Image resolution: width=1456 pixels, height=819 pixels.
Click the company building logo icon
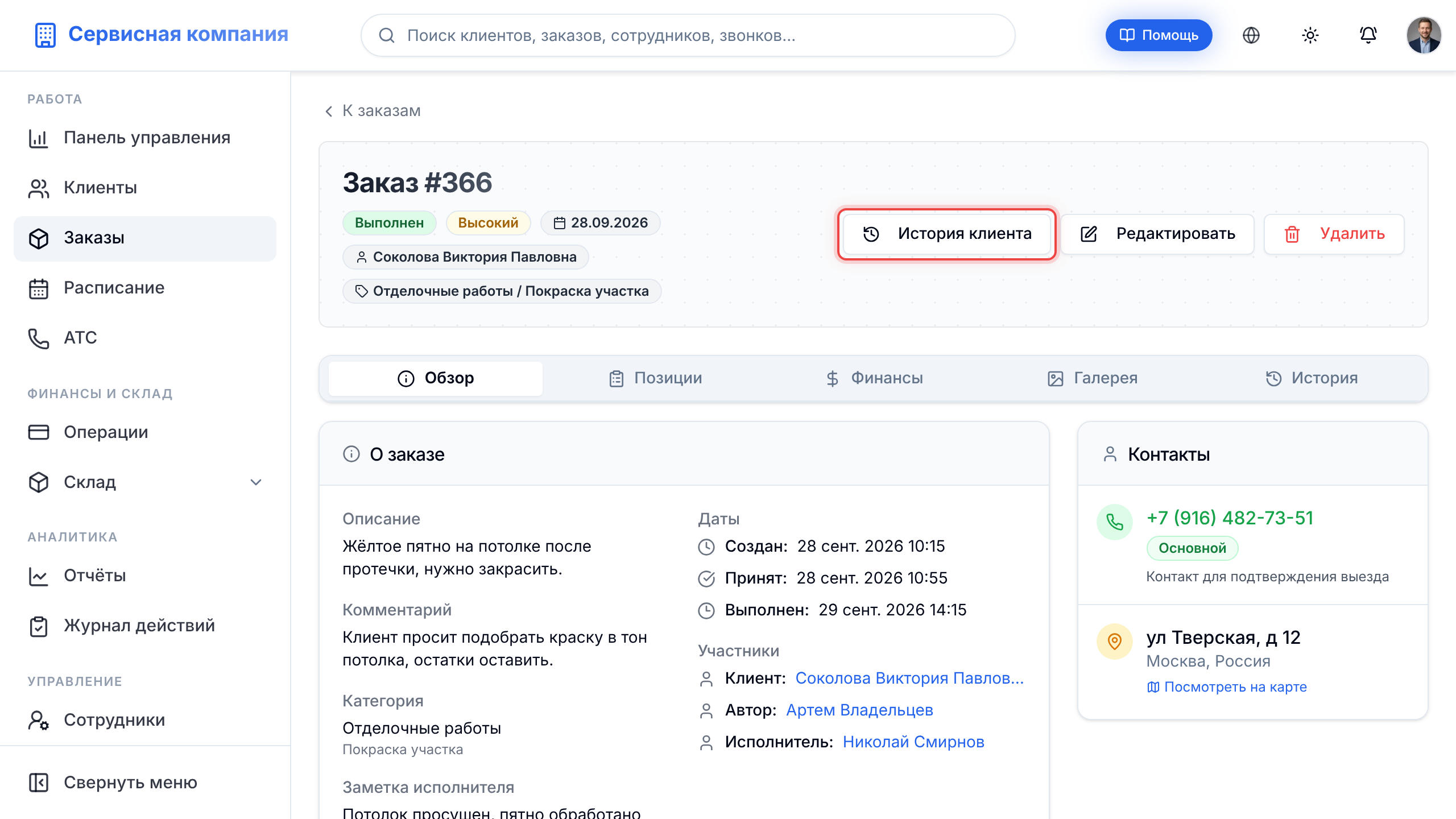pos(45,35)
